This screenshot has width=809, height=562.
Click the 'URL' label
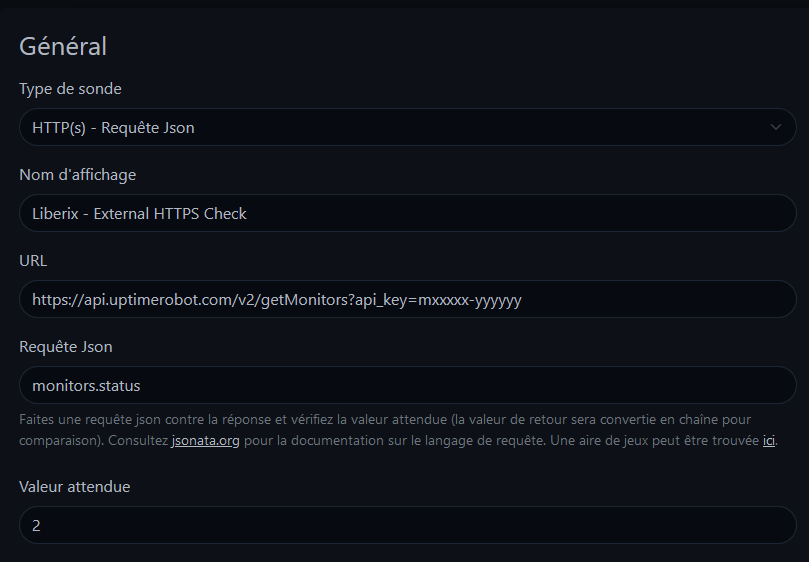(33, 261)
